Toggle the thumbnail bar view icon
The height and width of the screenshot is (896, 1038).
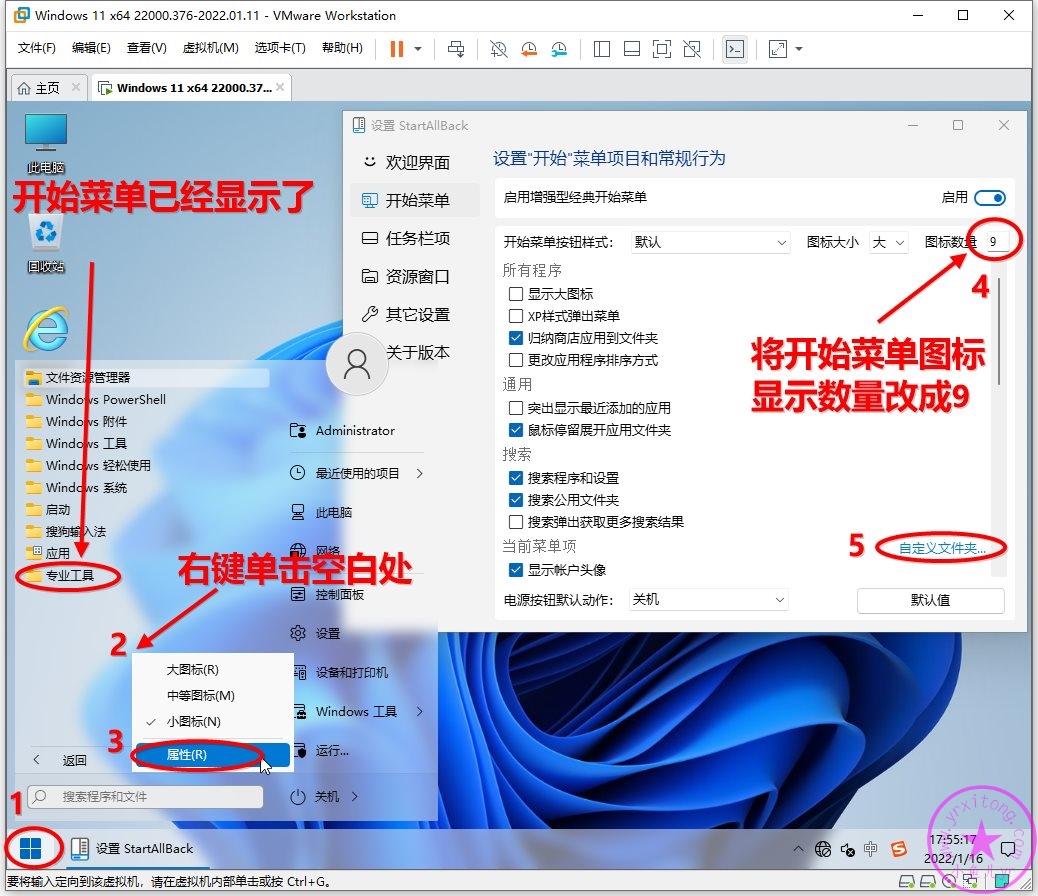pos(632,49)
